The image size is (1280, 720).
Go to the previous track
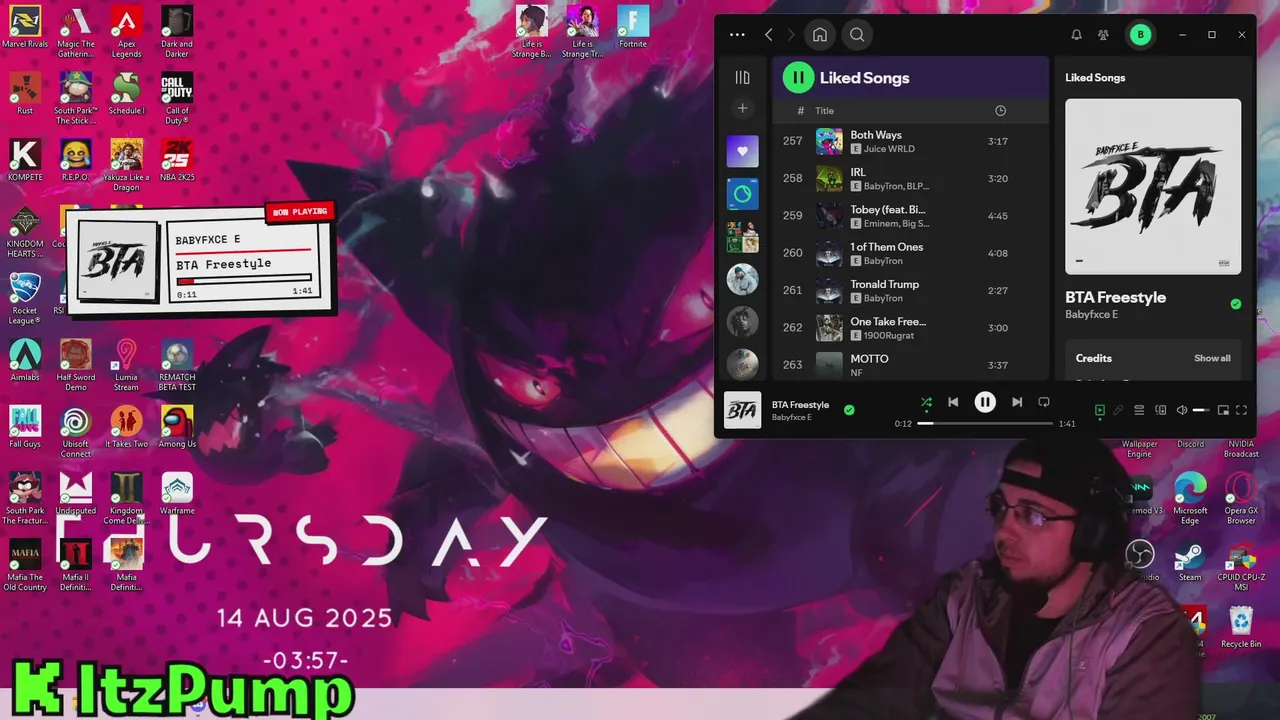click(x=953, y=402)
